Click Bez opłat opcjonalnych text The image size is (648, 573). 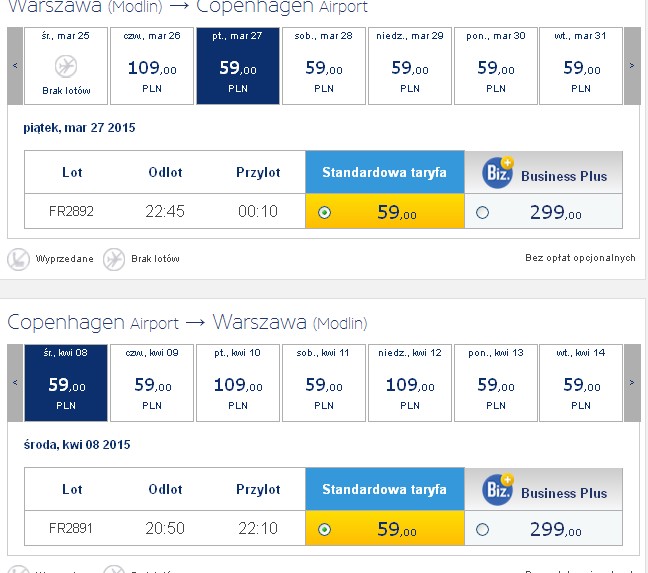click(x=580, y=258)
